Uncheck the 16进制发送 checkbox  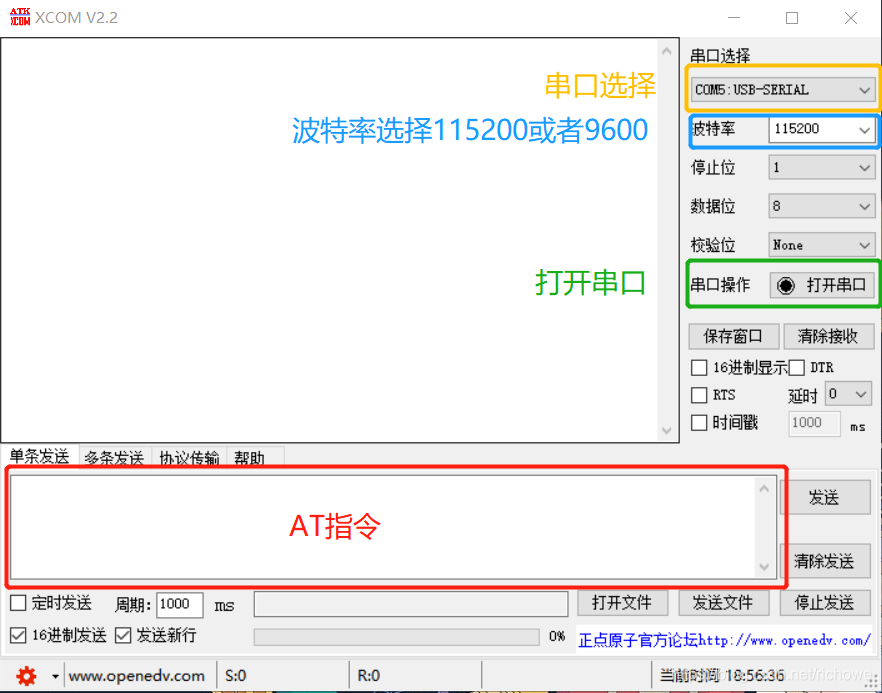(18, 636)
